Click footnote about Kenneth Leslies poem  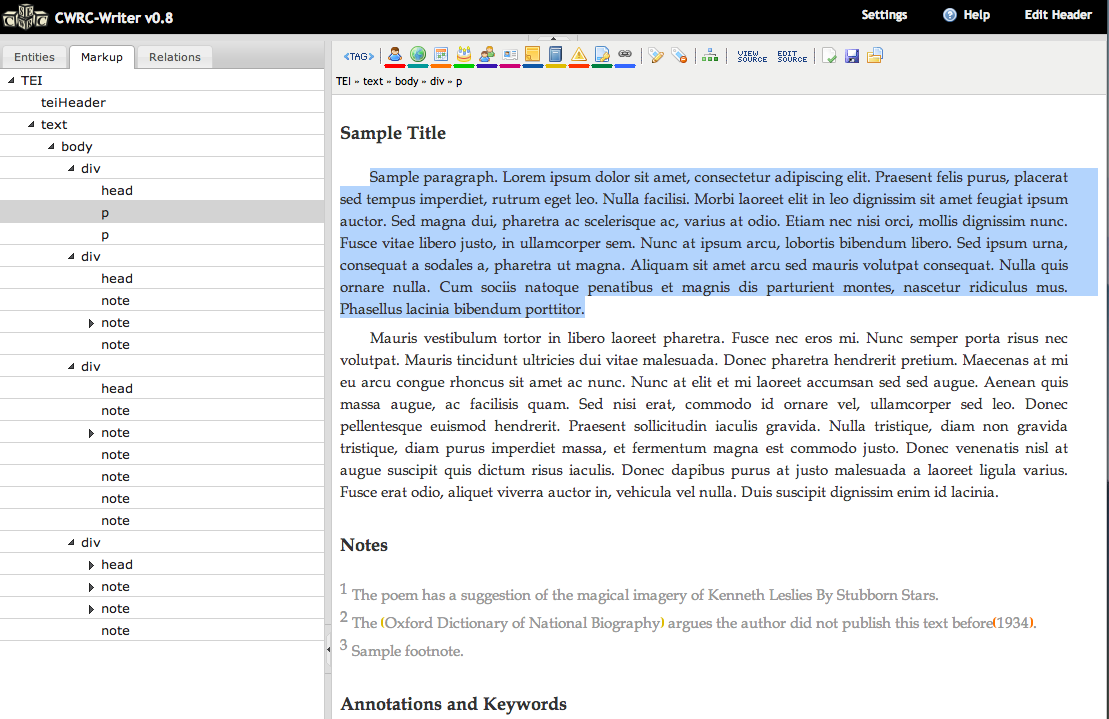(645, 595)
